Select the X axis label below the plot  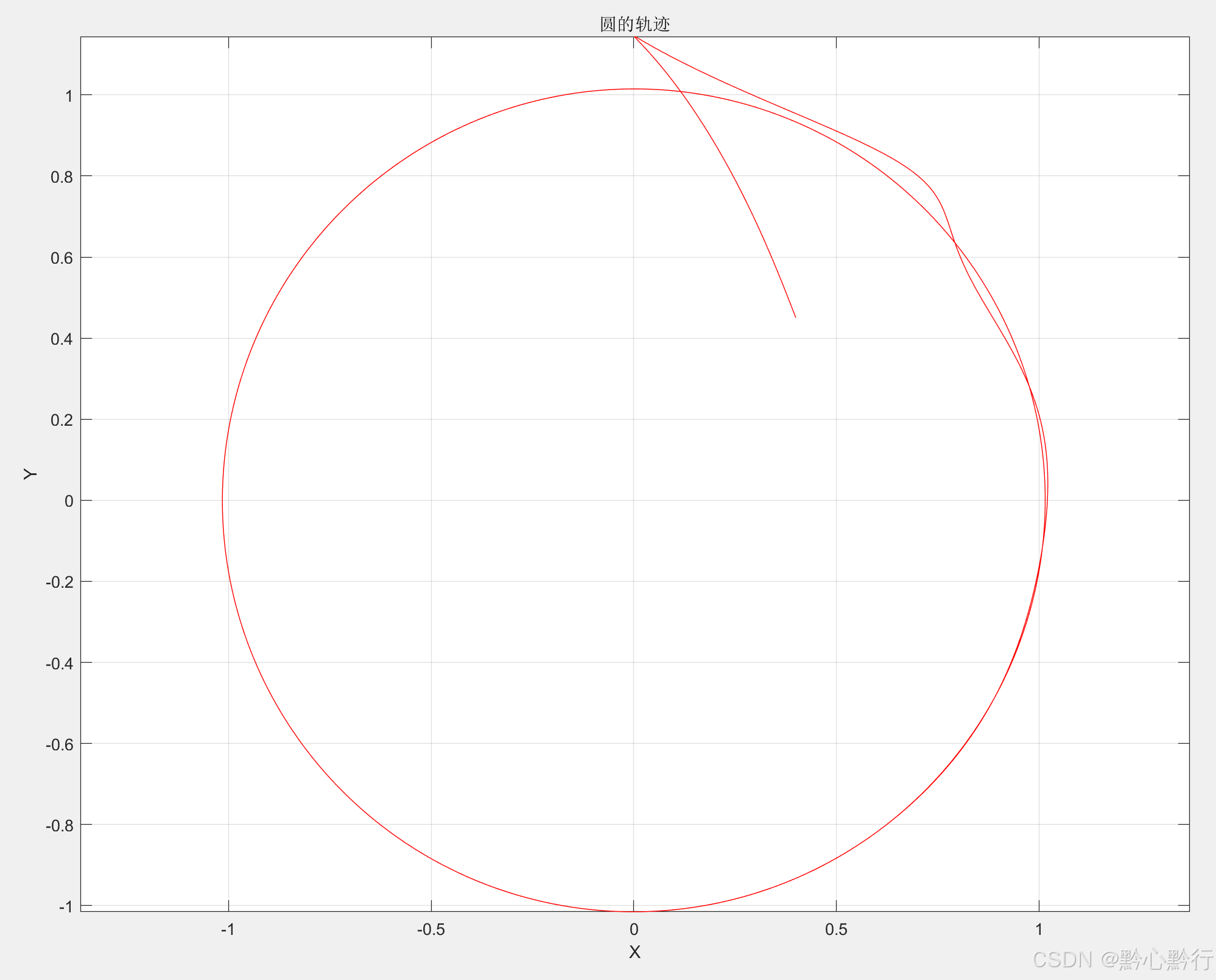click(x=634, y=952)
